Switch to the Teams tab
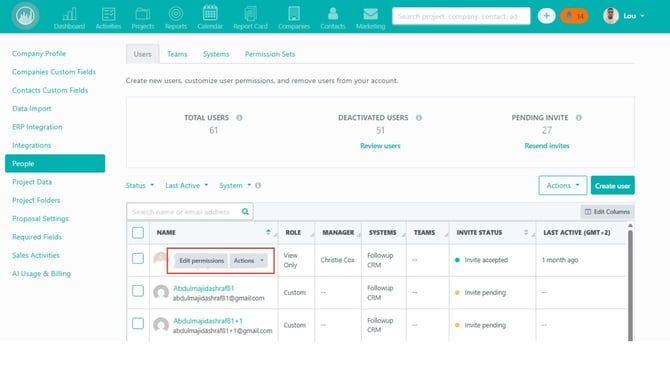Image resolution: width=670 pixels, height=376 pixels. tap(177, 54)
